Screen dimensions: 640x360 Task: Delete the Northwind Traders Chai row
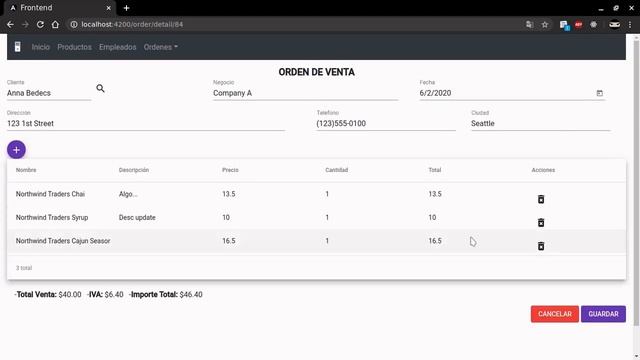[x=541, y=199]
